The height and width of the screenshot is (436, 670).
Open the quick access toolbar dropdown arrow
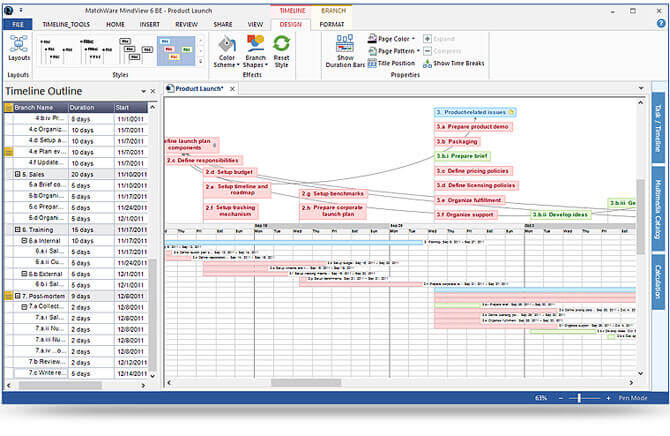21,10
